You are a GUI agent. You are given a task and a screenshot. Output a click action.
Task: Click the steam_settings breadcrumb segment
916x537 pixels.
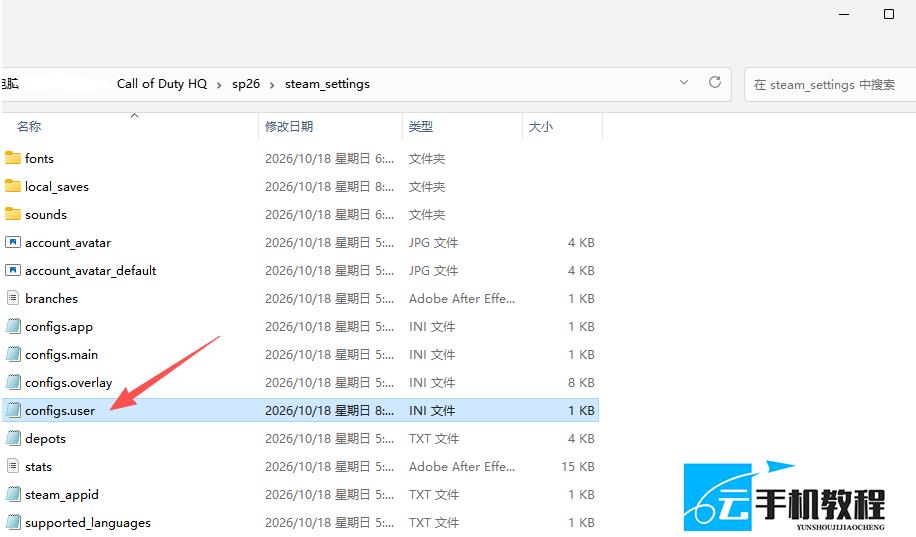(x=327, y=84)
